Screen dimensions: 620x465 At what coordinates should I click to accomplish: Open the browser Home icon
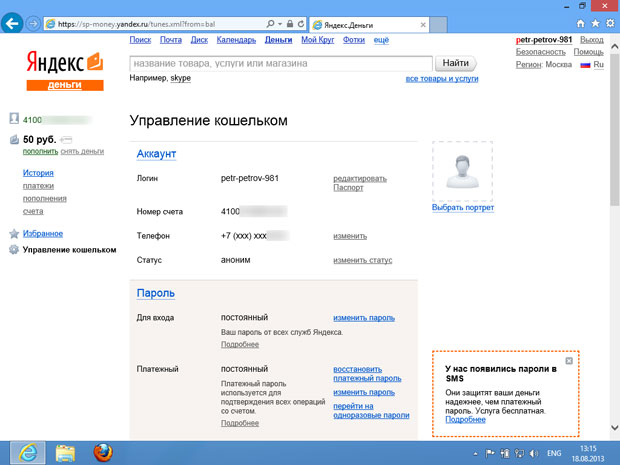(x=580, y=24)
